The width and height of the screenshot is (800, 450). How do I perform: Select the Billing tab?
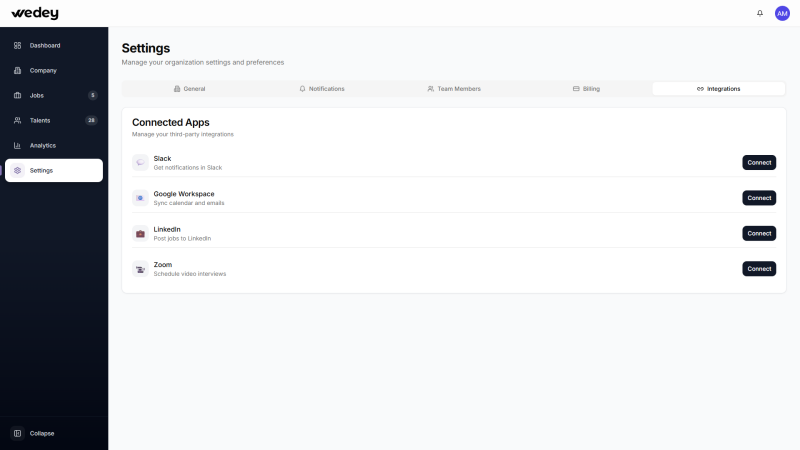click(x=586, y=89)
